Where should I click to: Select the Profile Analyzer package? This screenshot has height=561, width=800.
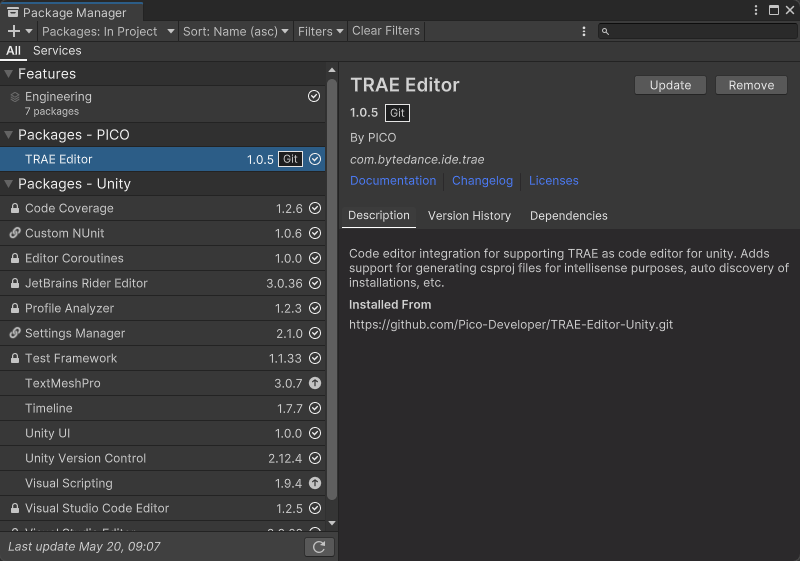[162, 308]
